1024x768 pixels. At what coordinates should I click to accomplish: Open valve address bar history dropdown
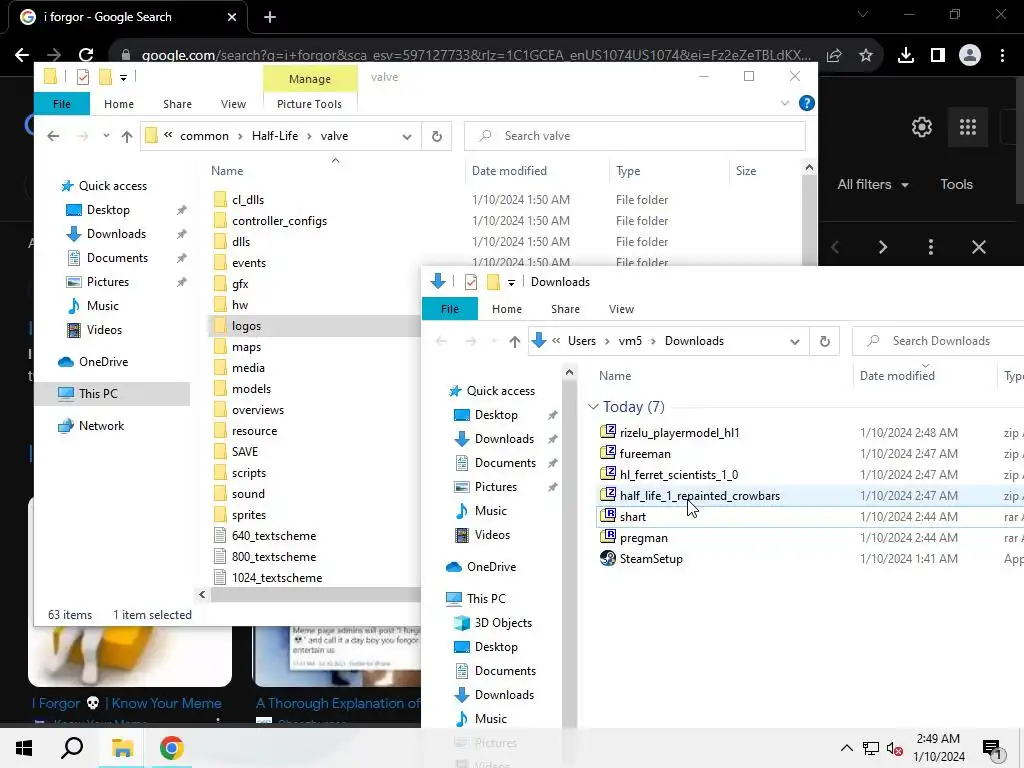coord(407,136)
